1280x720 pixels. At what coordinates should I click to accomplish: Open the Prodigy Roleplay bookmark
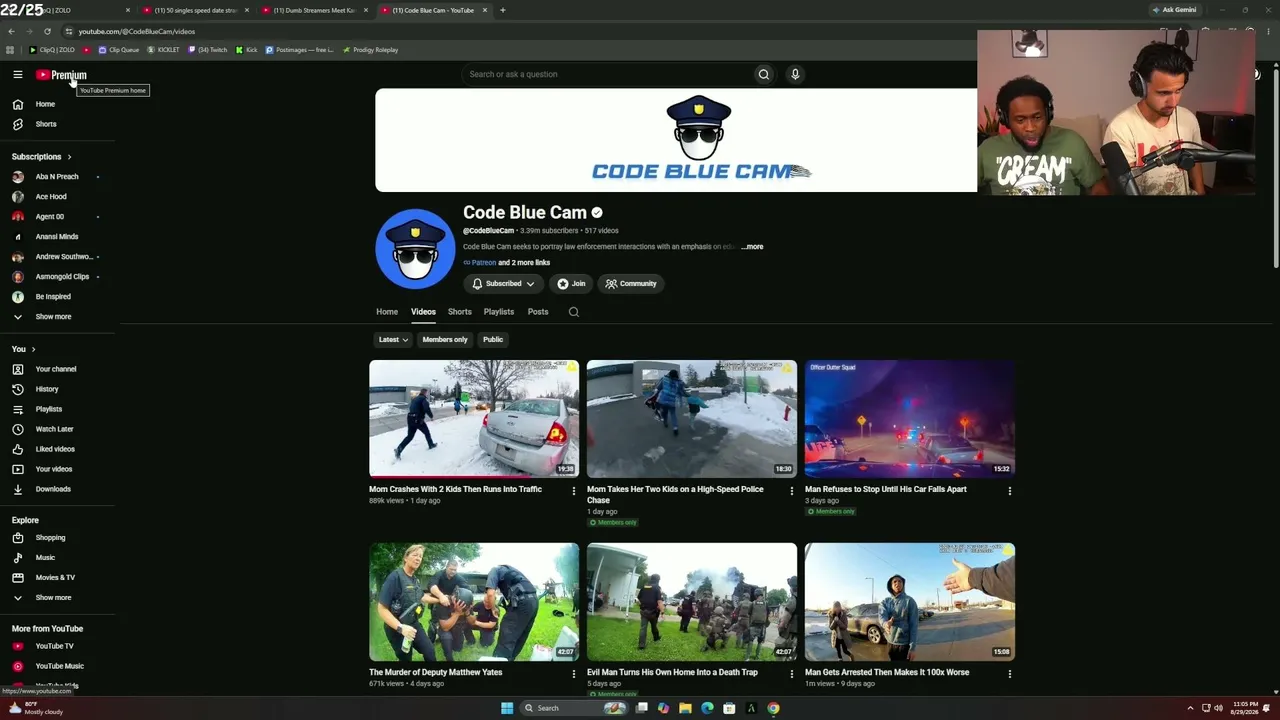pos(370,50)
